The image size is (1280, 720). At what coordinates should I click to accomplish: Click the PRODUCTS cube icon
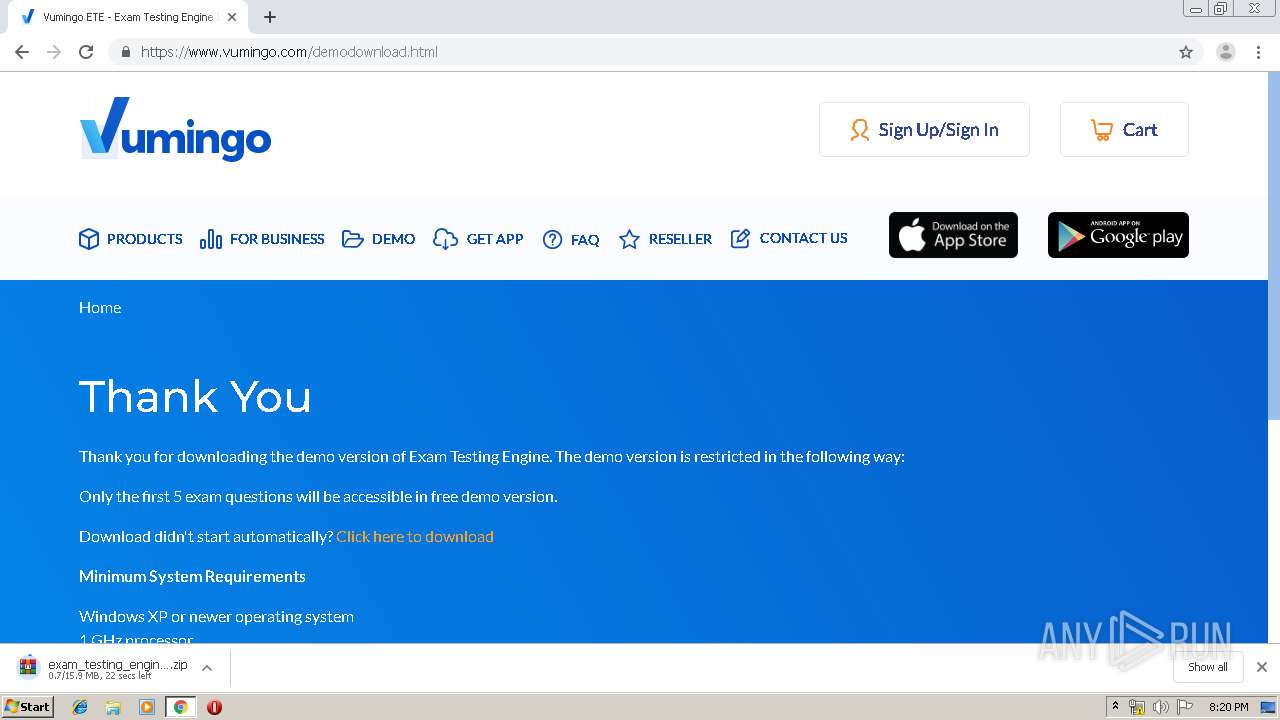(x=89, y=239)
